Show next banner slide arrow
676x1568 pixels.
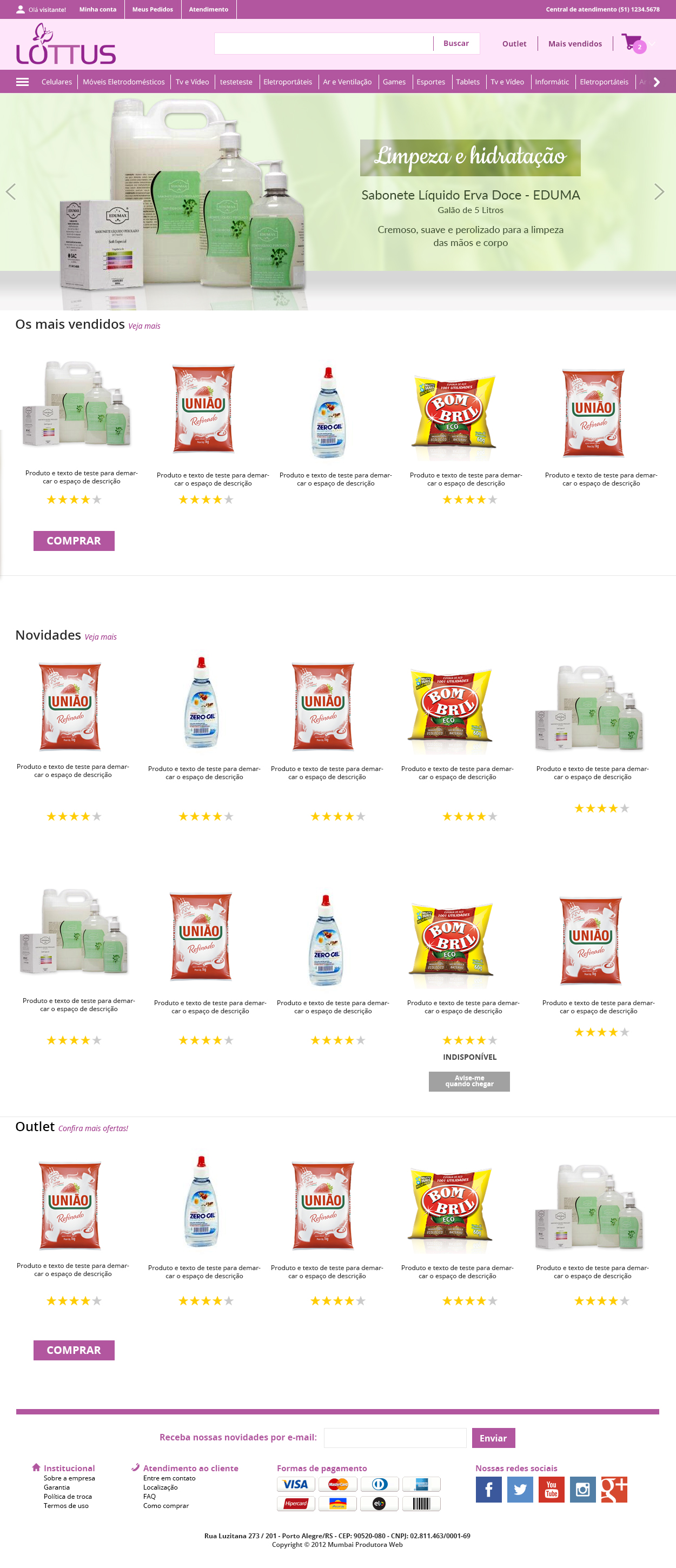click(x=659, y=192)
